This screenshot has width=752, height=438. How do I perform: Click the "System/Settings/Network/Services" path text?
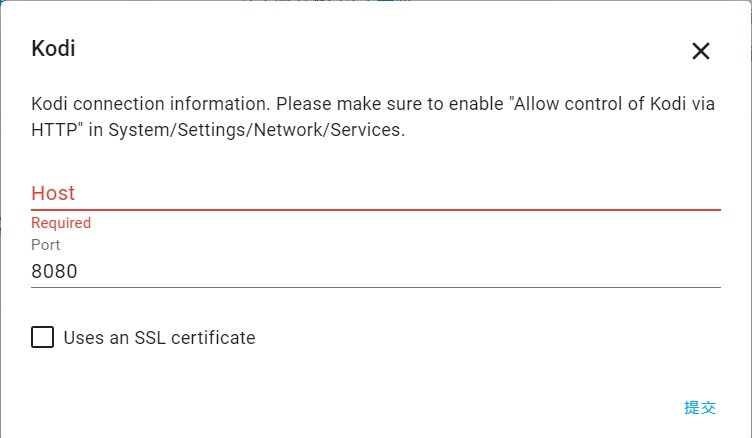(256, 131)
